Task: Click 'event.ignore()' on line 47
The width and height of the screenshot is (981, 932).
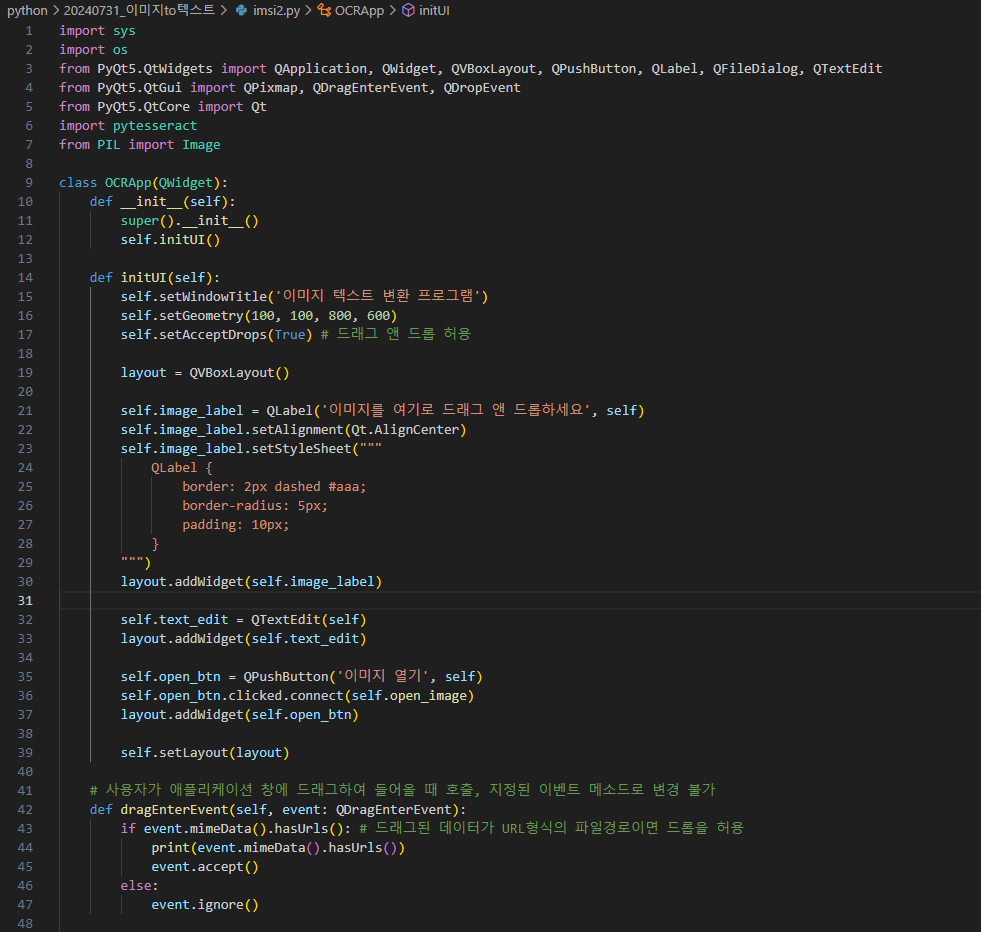Action: (205, 904)
